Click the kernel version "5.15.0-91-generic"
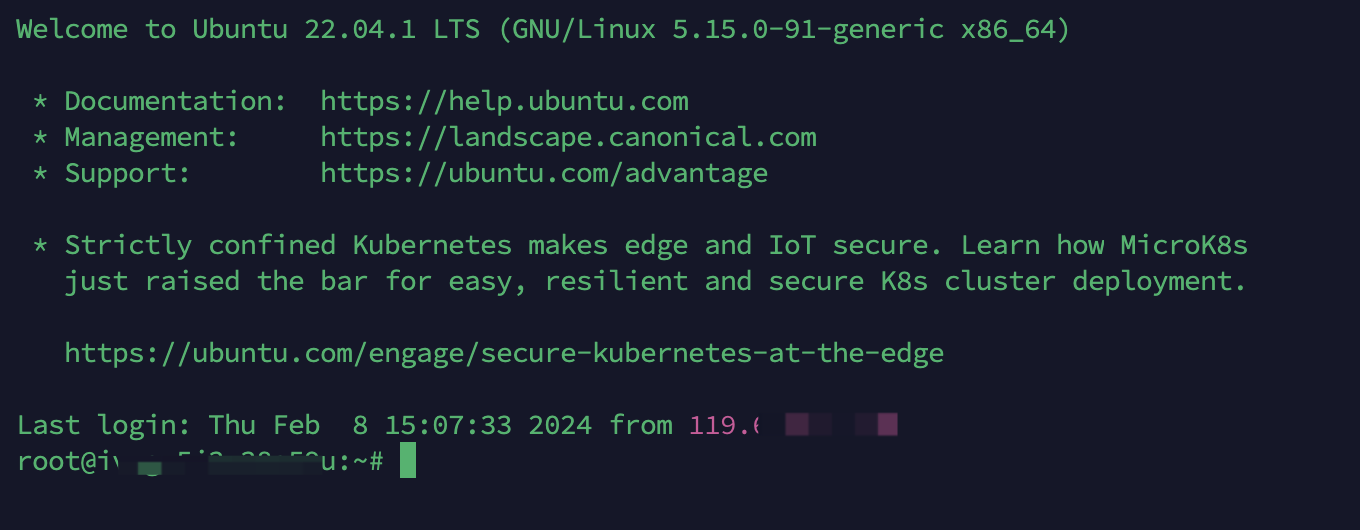Viewport: 1360px width, 530px height. point(808,29)
